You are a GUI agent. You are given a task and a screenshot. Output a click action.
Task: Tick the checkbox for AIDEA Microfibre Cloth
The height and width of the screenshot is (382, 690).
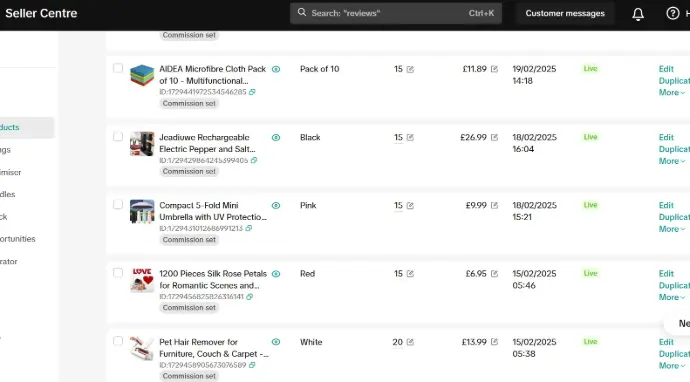pyautogui.click(x=118, y=68)
